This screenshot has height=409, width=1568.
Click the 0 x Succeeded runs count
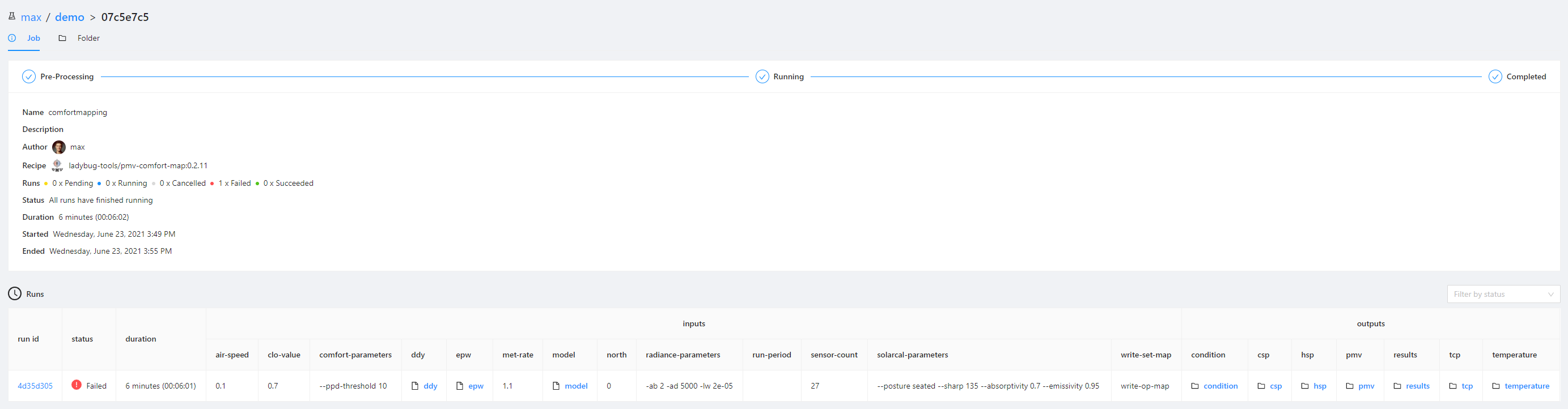tap(288, 183)
